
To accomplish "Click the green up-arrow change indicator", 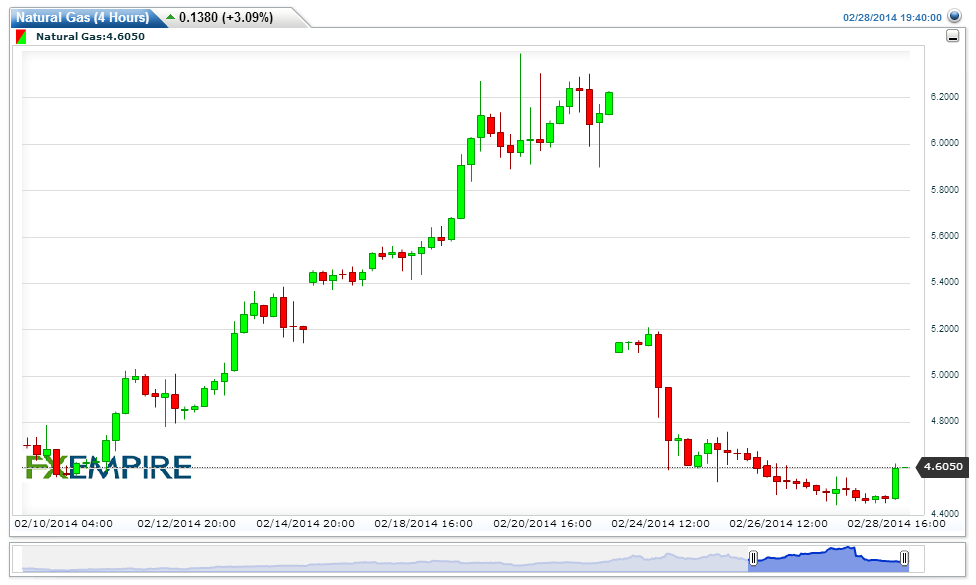I will click(171, 17).
